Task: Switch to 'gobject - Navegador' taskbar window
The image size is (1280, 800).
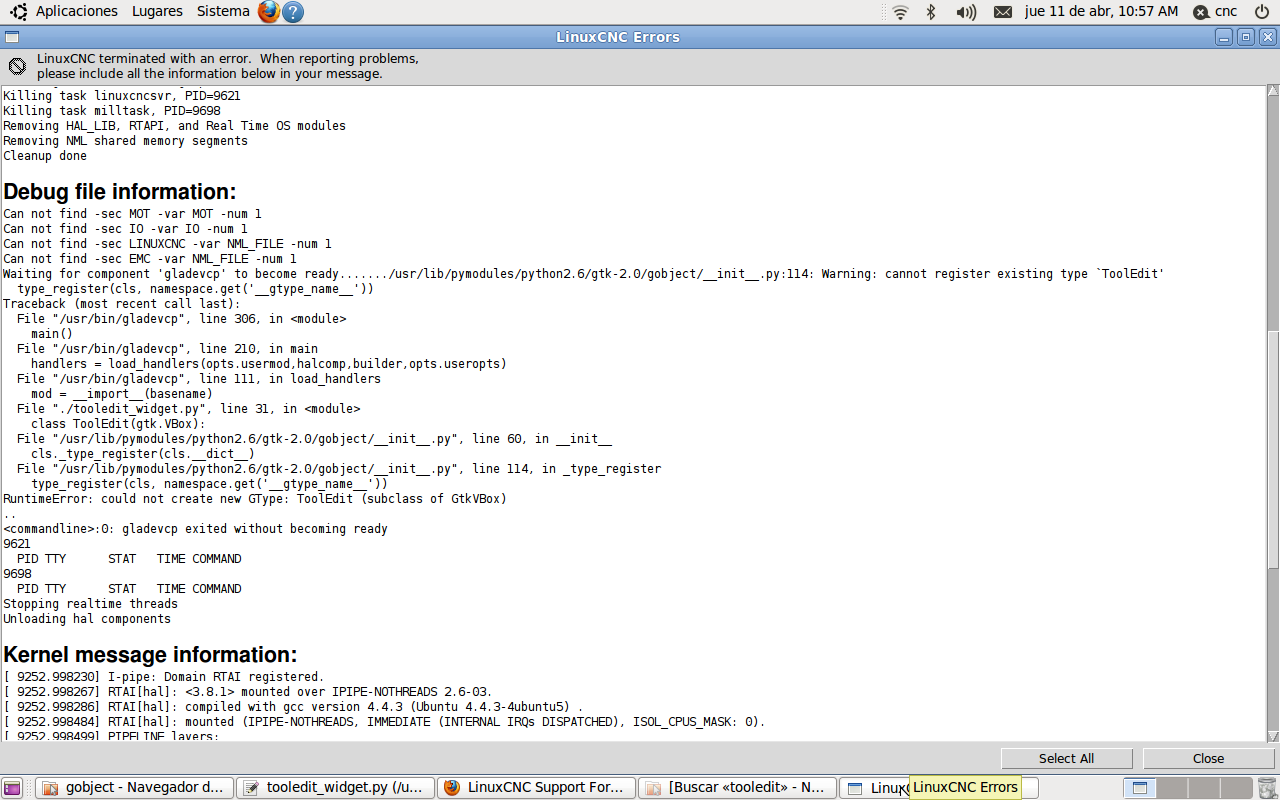Action: tap(135, 788)
